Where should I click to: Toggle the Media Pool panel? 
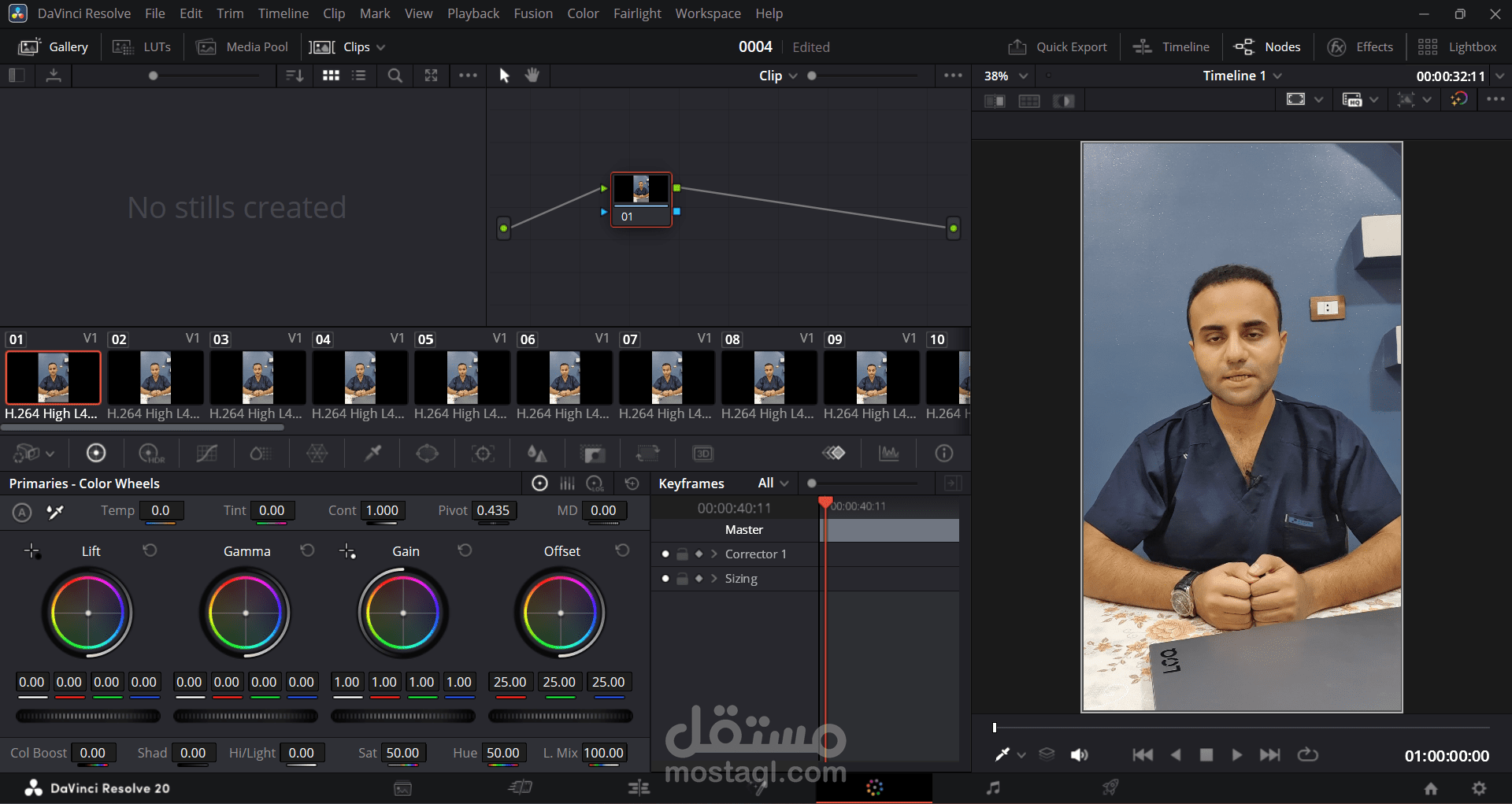[x=242, y=46]
